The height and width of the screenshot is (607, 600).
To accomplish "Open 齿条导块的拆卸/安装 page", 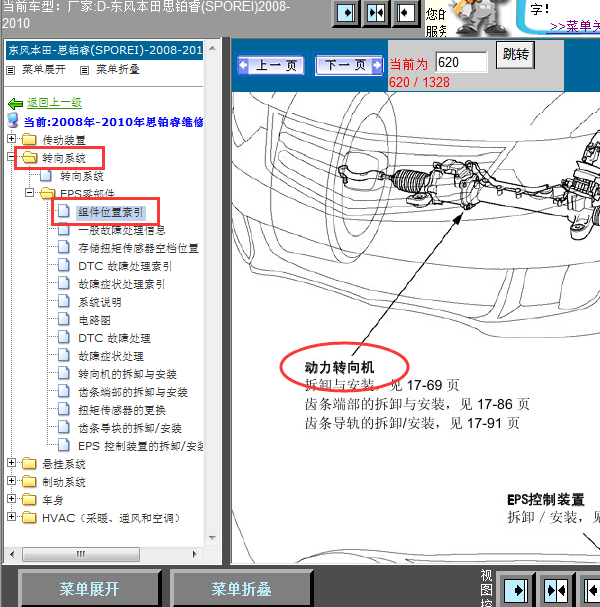I will point(130,428).
